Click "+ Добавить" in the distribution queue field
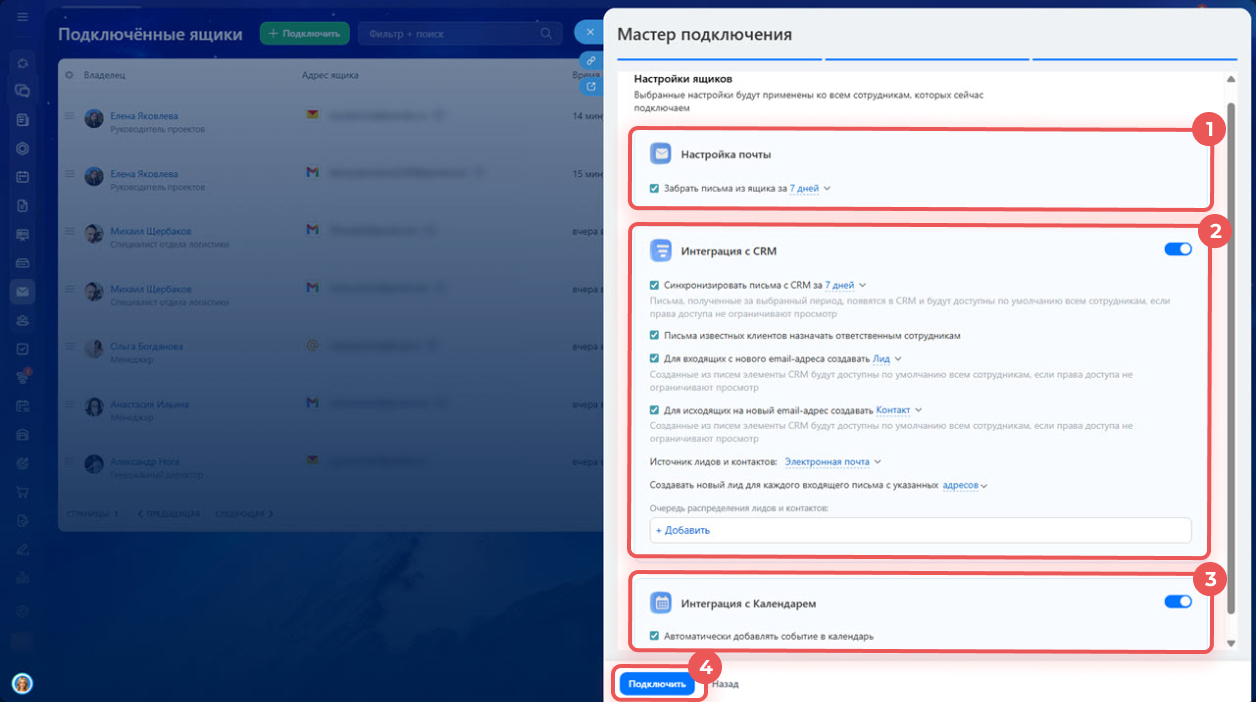 click(683, 530)
